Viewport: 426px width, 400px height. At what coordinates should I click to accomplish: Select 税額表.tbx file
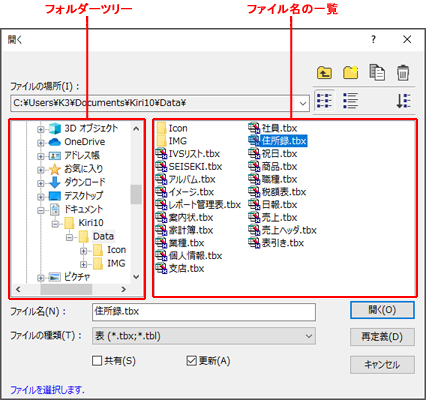277,192
